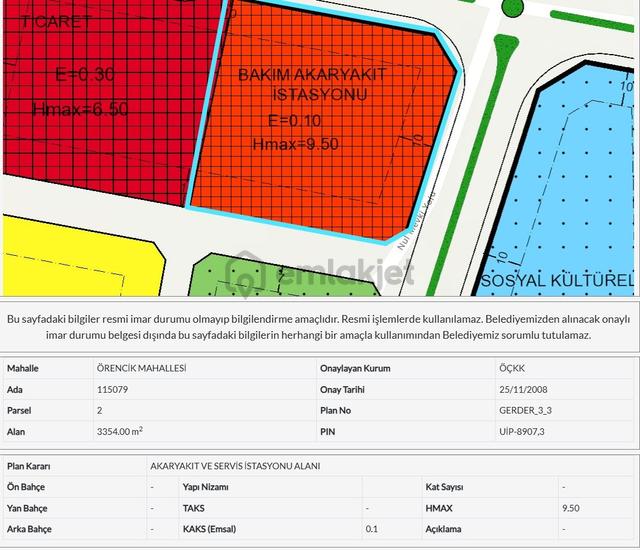This screenshot has width=640, height=550.
Task: Click the green dotted park parcel
Action: pos(282,277)
